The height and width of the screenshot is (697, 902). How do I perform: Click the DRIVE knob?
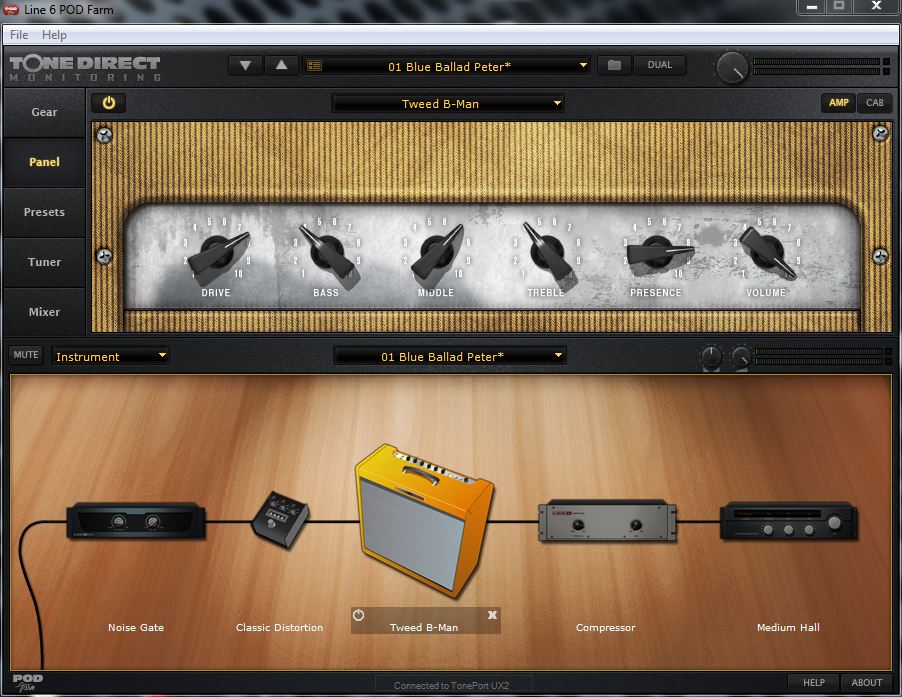tap(217, 252)
